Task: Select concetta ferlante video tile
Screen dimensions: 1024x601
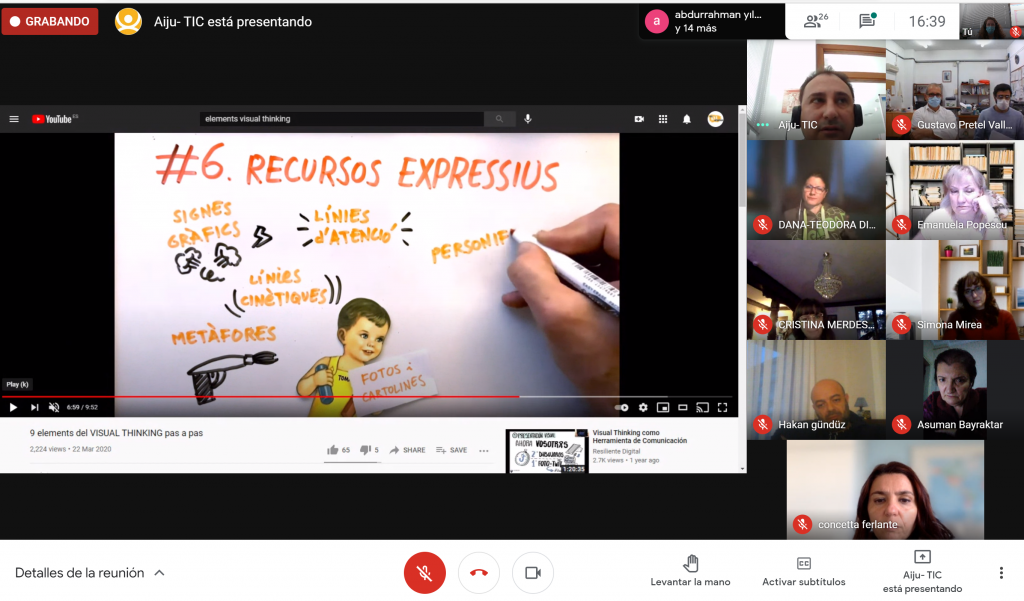Action: click(886, 489)
